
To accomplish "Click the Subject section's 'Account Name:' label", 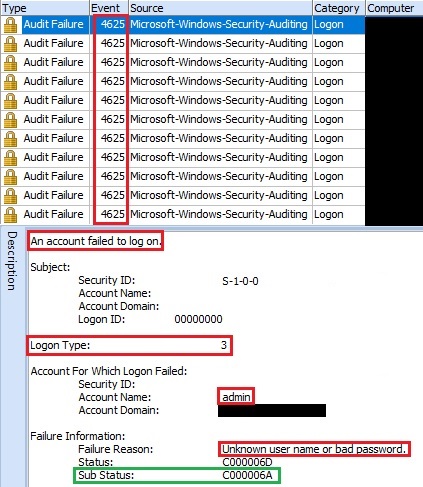I will 115,293.
